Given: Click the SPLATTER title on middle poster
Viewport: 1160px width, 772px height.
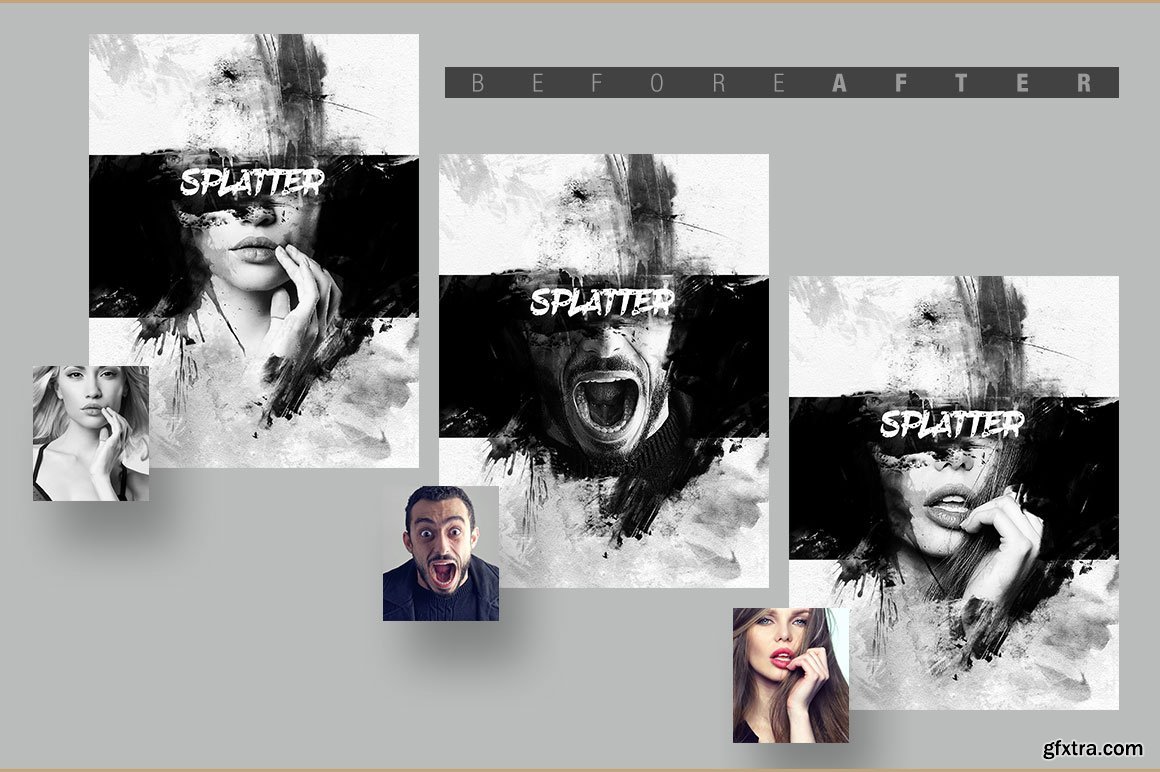Looking at the screenshot, I should point(602,303).
